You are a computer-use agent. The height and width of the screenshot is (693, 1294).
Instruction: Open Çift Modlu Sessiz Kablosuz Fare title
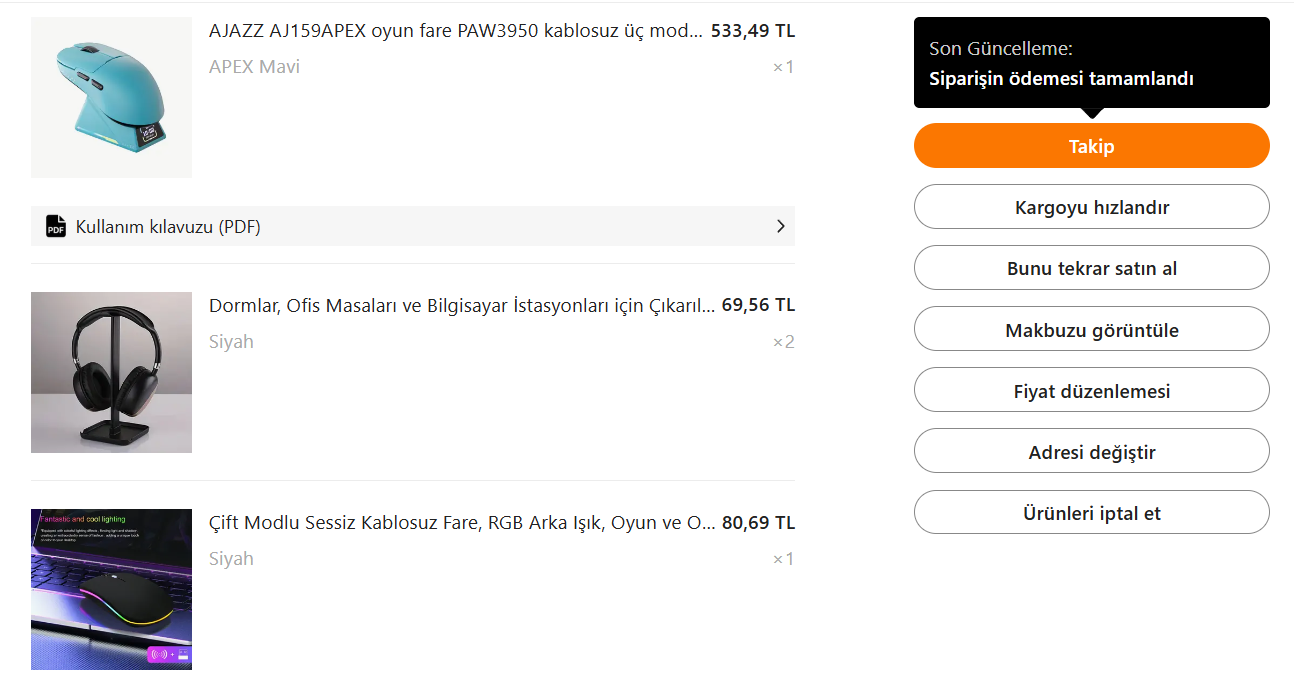coord(461,523)
